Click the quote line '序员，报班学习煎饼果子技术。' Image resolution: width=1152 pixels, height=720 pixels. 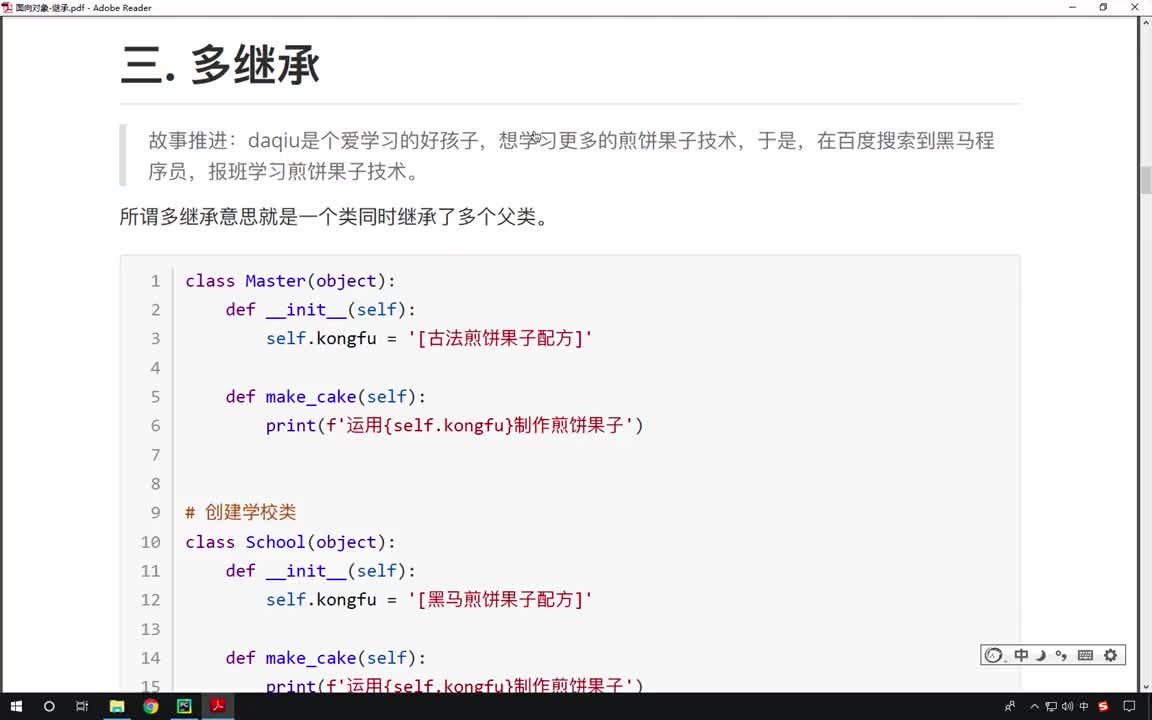pyautogui.click(x=284, y=171)
